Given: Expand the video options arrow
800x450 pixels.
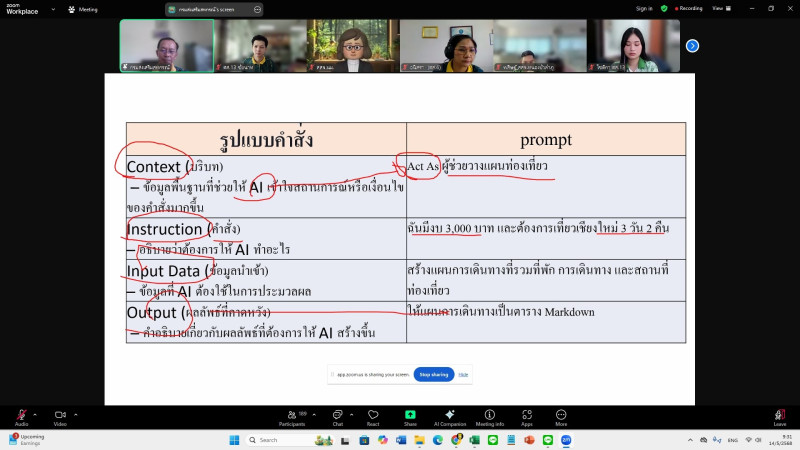Looking at the screenshot, I should click(x=74, y=414).
